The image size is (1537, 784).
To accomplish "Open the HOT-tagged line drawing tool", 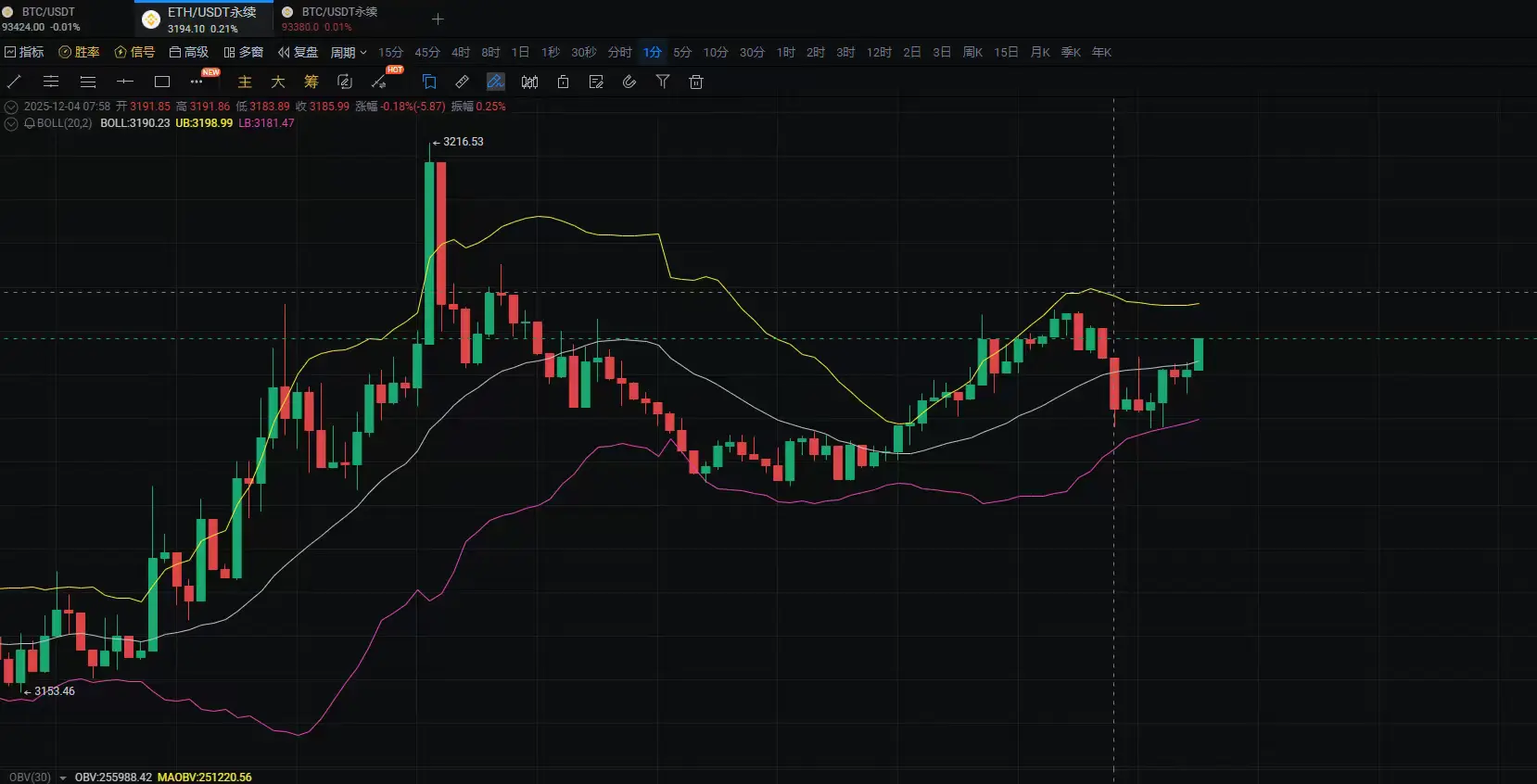I will [378, 82].
